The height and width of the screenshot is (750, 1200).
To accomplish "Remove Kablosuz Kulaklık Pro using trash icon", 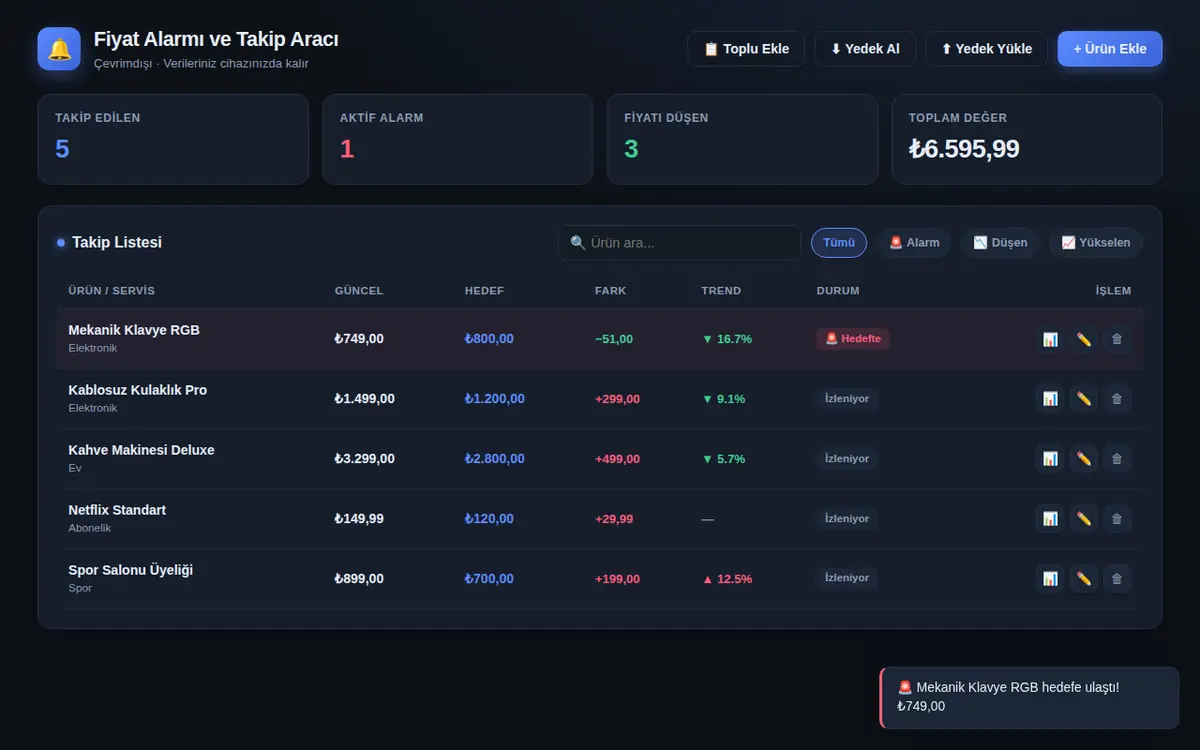I will [x=1117, y=399].
